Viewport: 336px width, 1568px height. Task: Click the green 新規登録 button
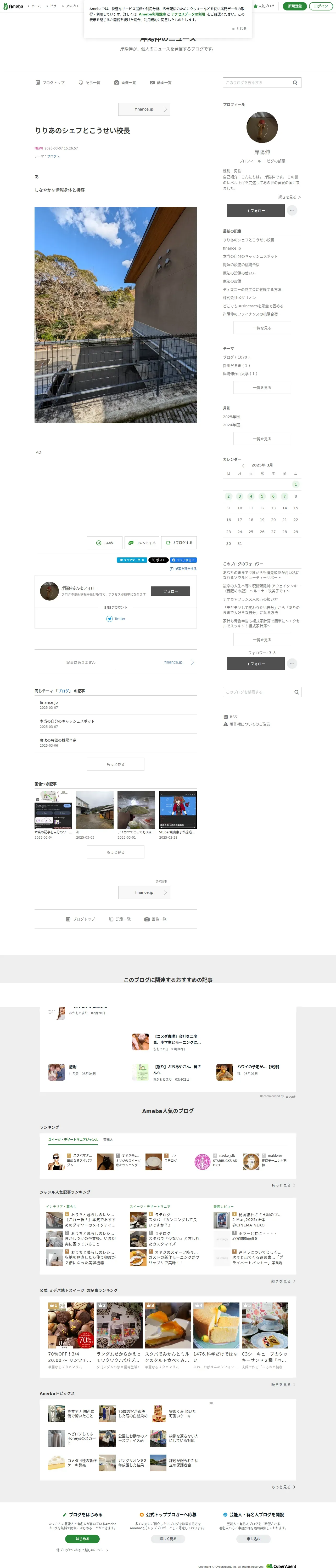coord(295,6)
